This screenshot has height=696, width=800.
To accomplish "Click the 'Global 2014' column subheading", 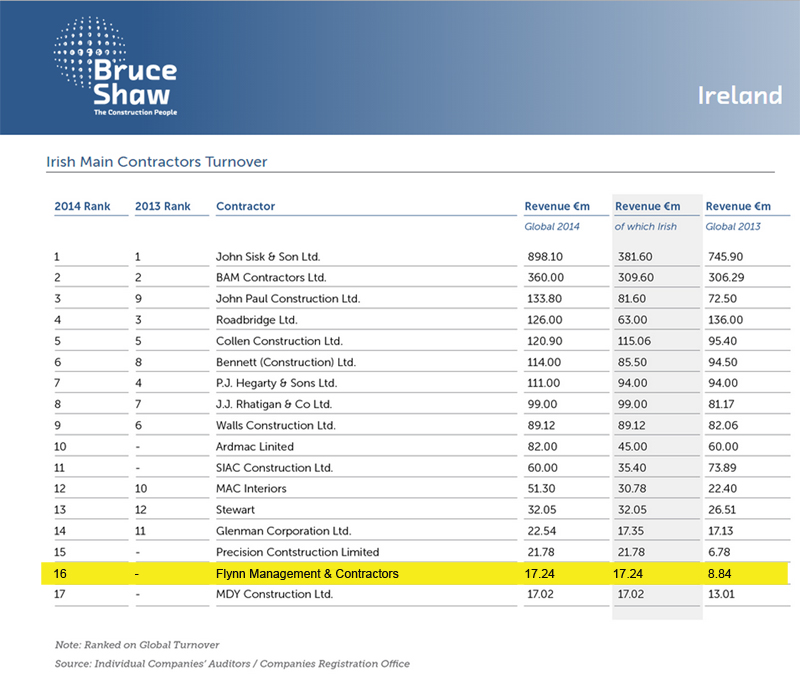I will (x=552, y=227).
